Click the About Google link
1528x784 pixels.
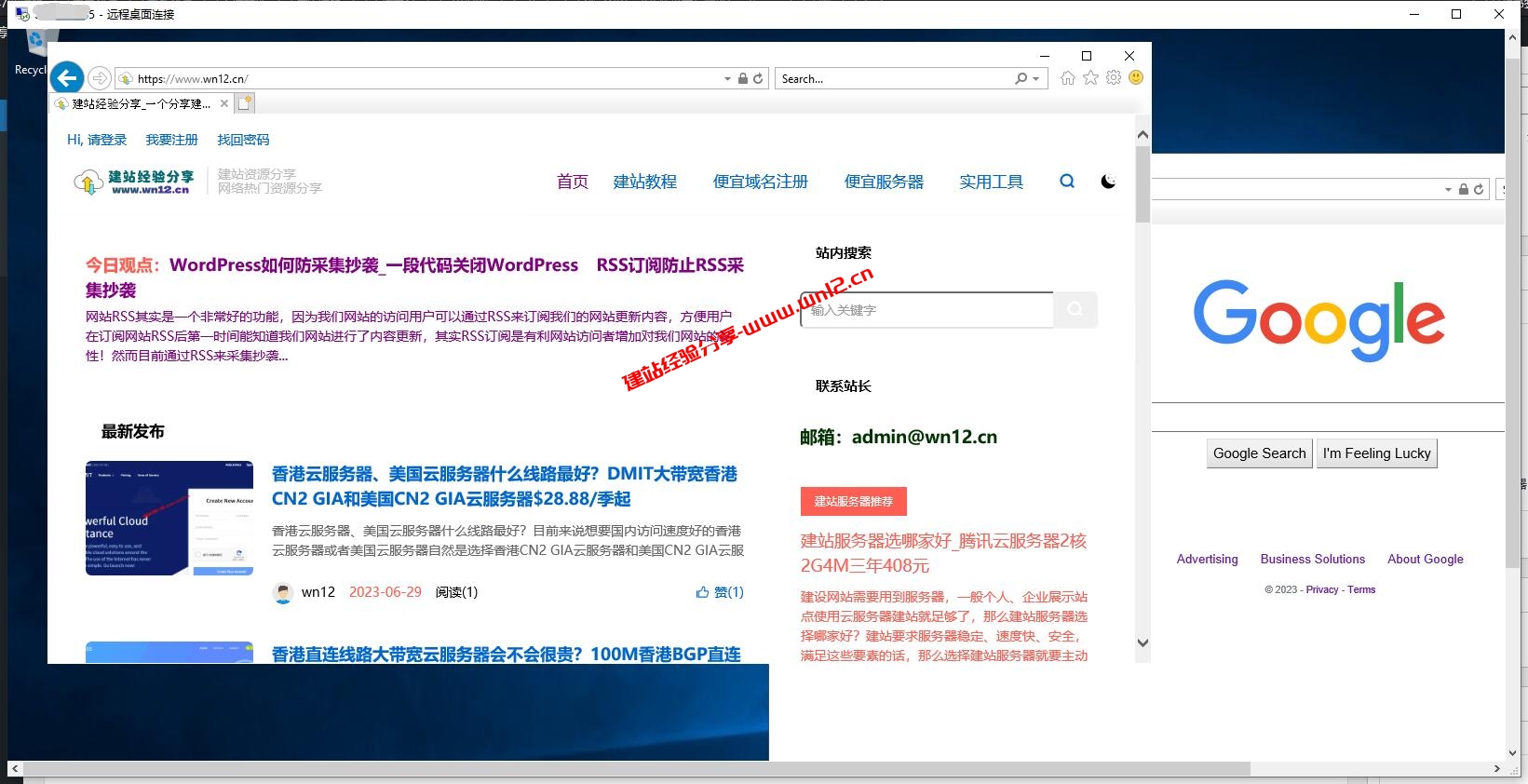[x=1426, y=560]
